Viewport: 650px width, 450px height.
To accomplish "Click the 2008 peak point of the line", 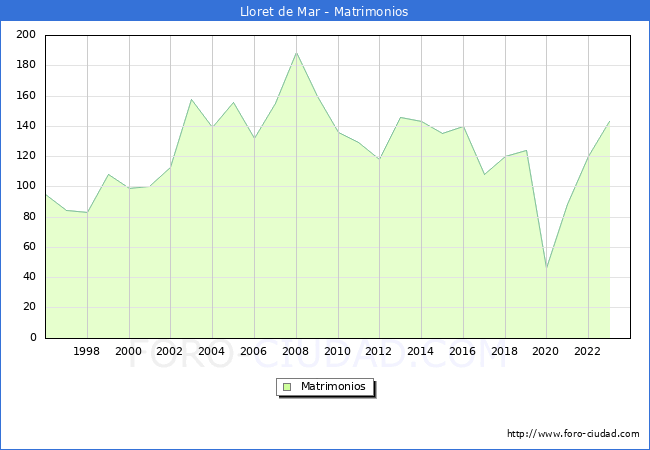I will tap(296, 53).
